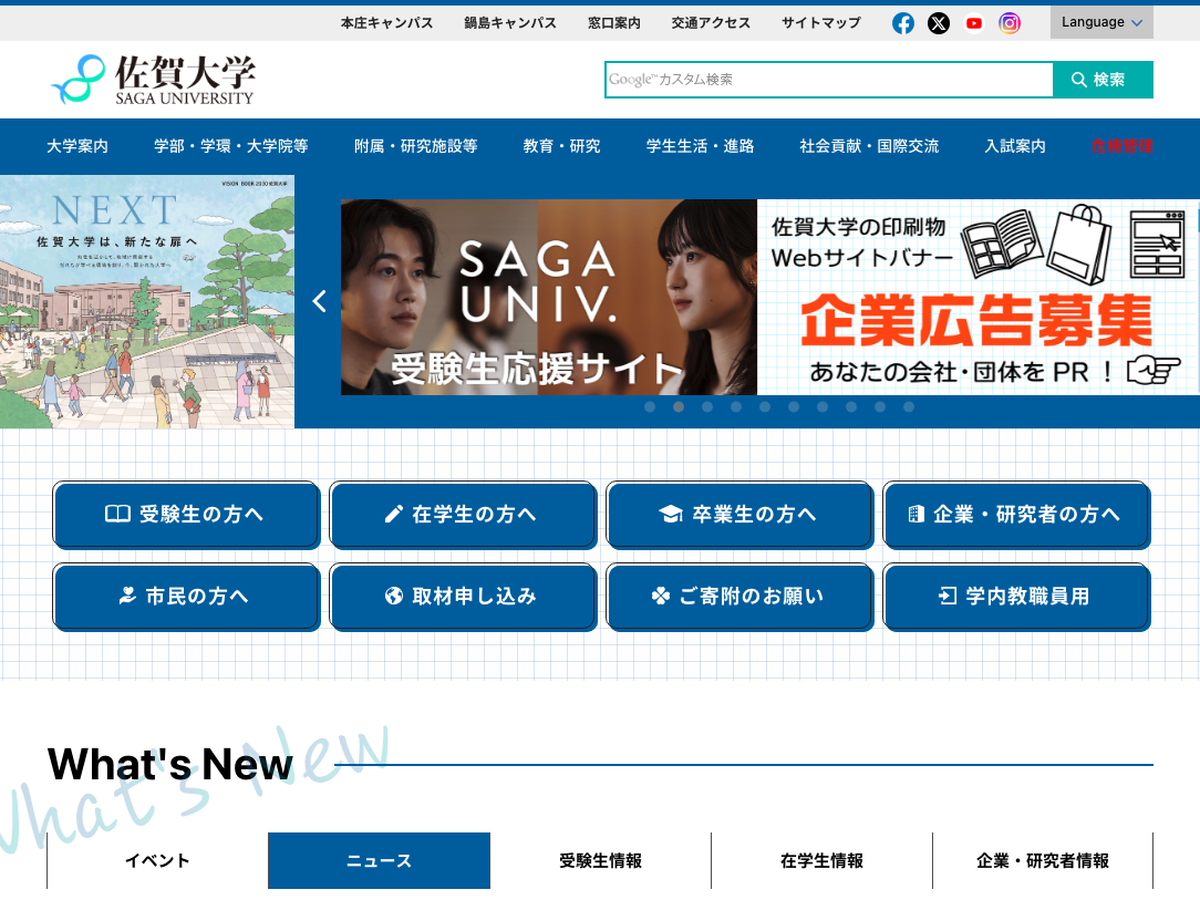
Task: Switch to the 受験生情報 tab
Action: tap(600, 861)
